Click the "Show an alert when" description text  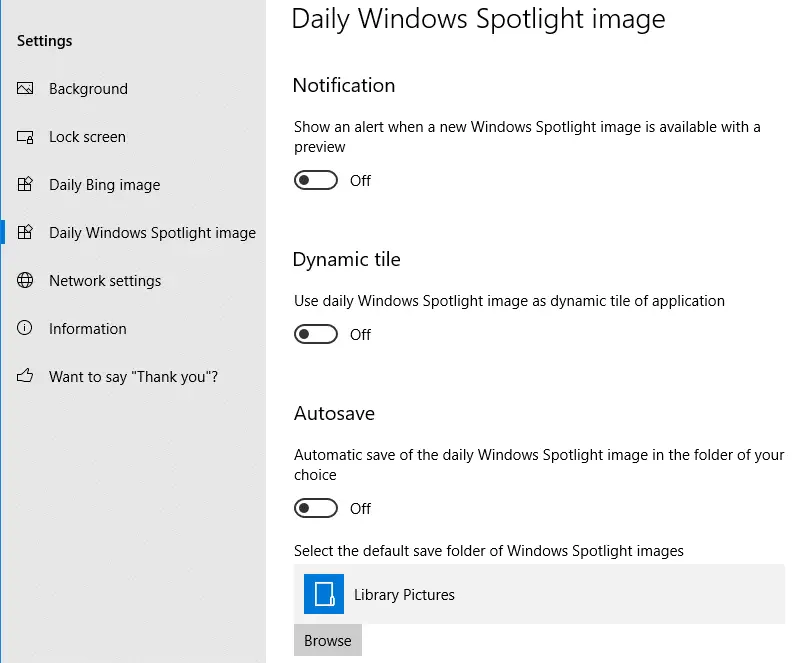(x=527, y=137)
